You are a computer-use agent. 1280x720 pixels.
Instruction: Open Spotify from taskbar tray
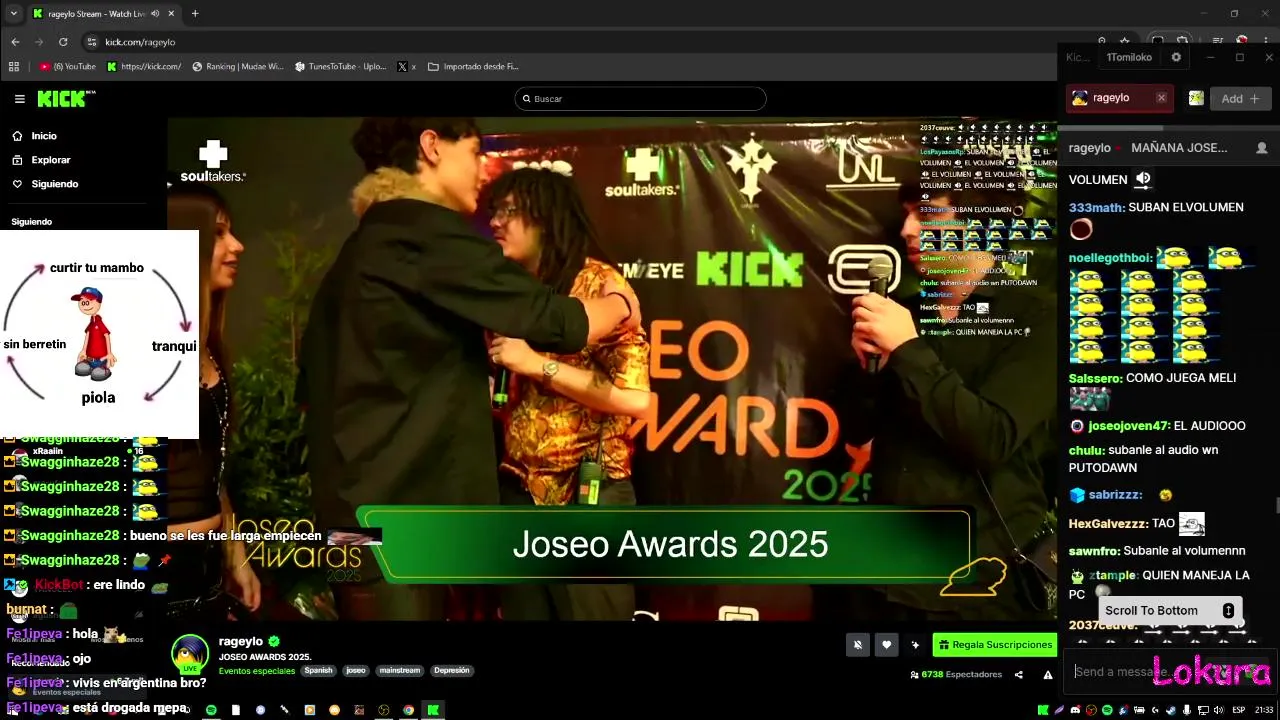[x=1107, y=710]
